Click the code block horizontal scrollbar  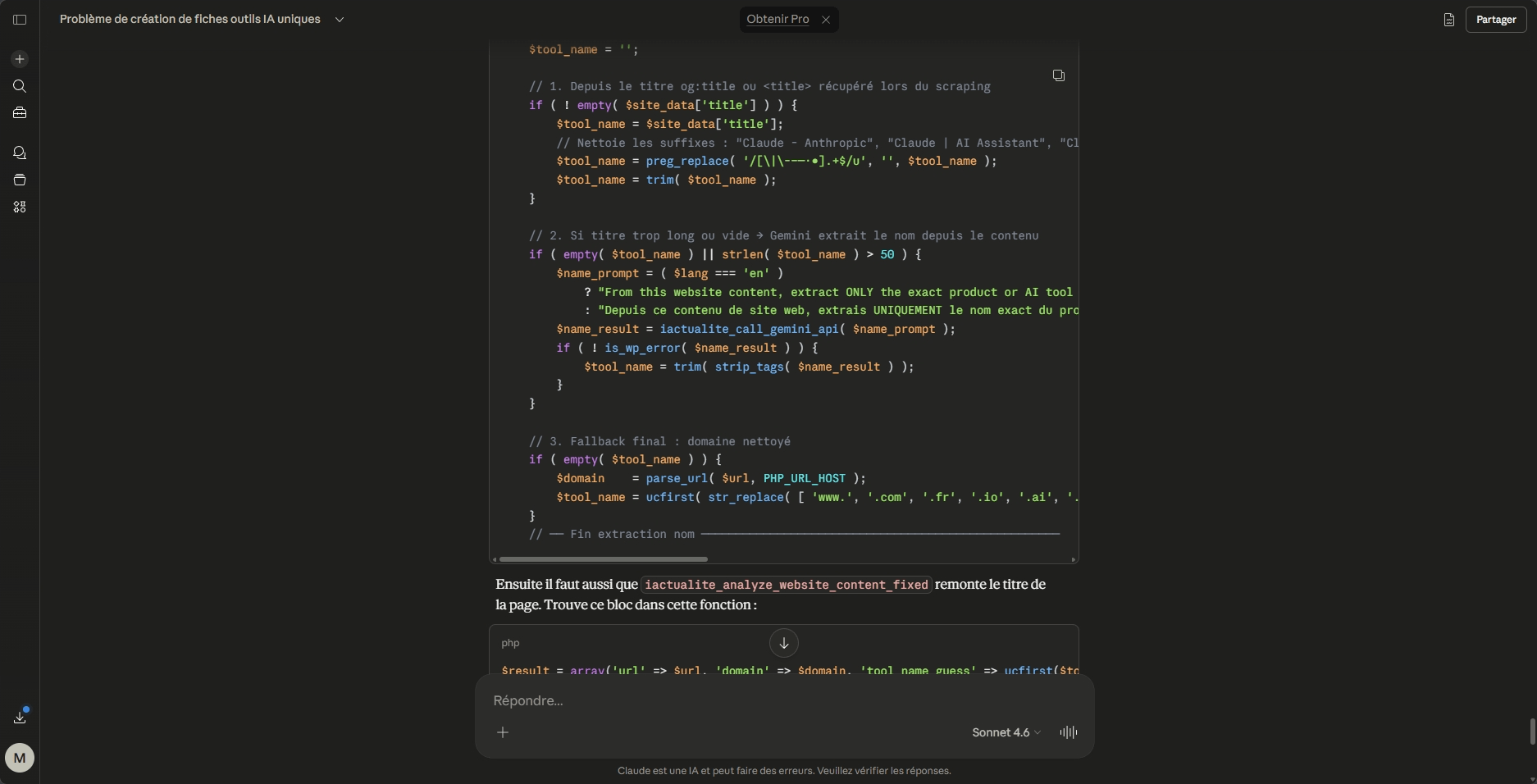tap(603, 559)
